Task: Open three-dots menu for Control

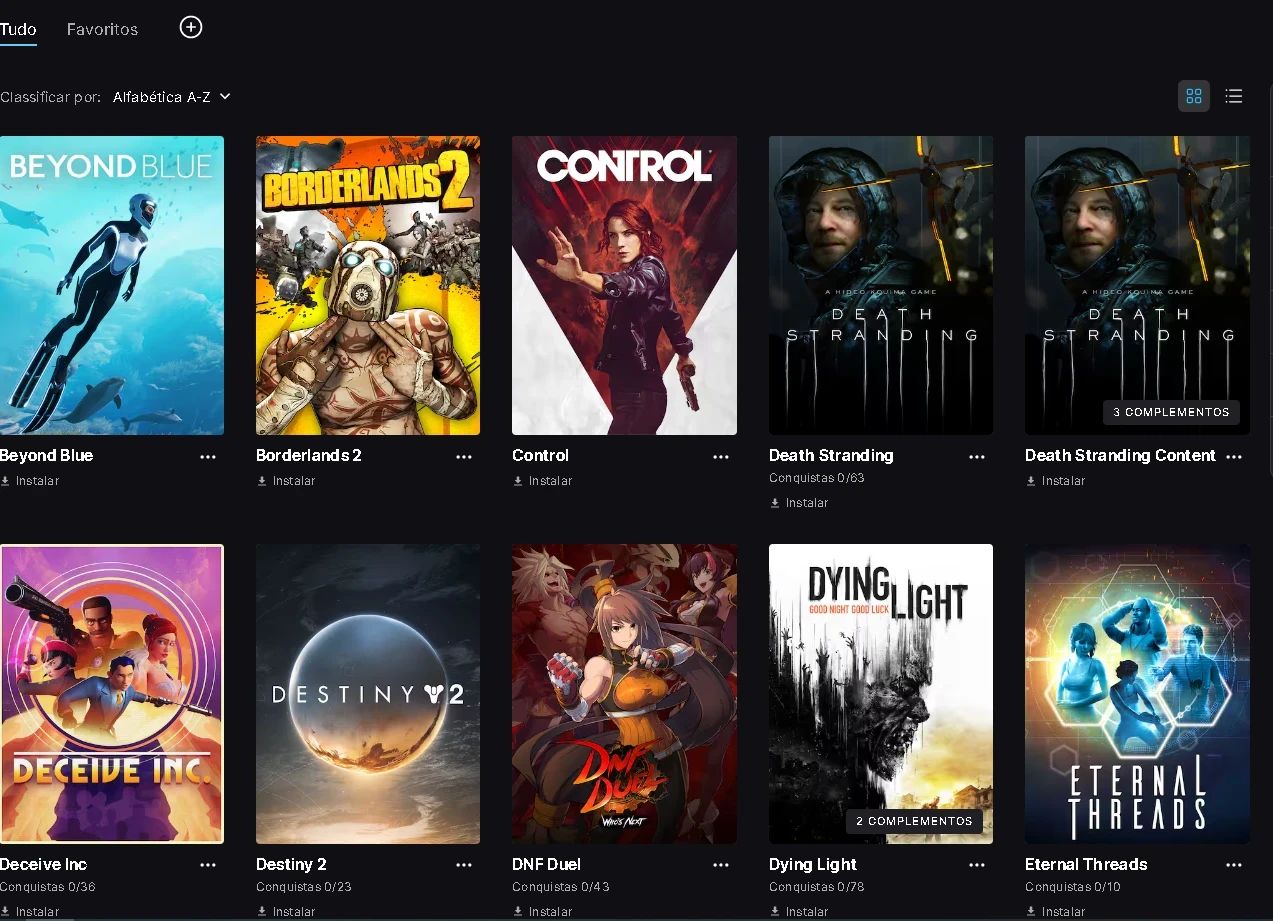Action: 721,456
